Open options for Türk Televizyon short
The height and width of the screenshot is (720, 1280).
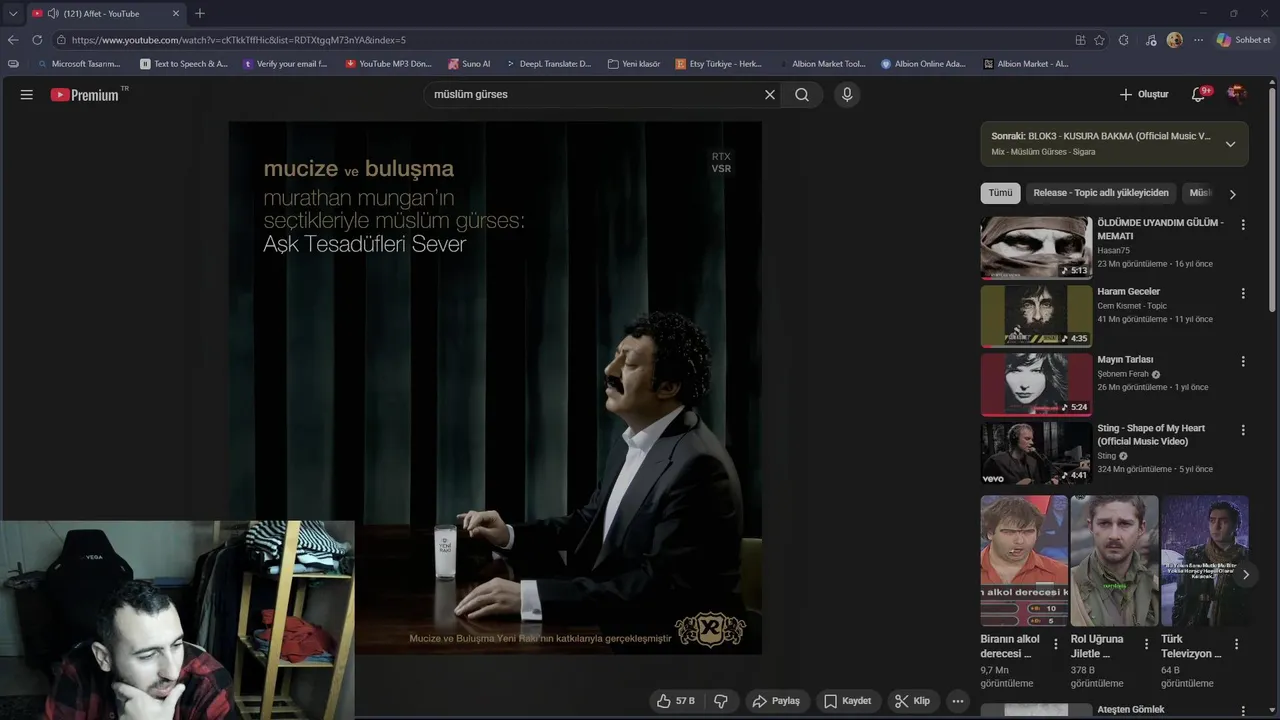pyautogui.click(x=1236, y=645)
